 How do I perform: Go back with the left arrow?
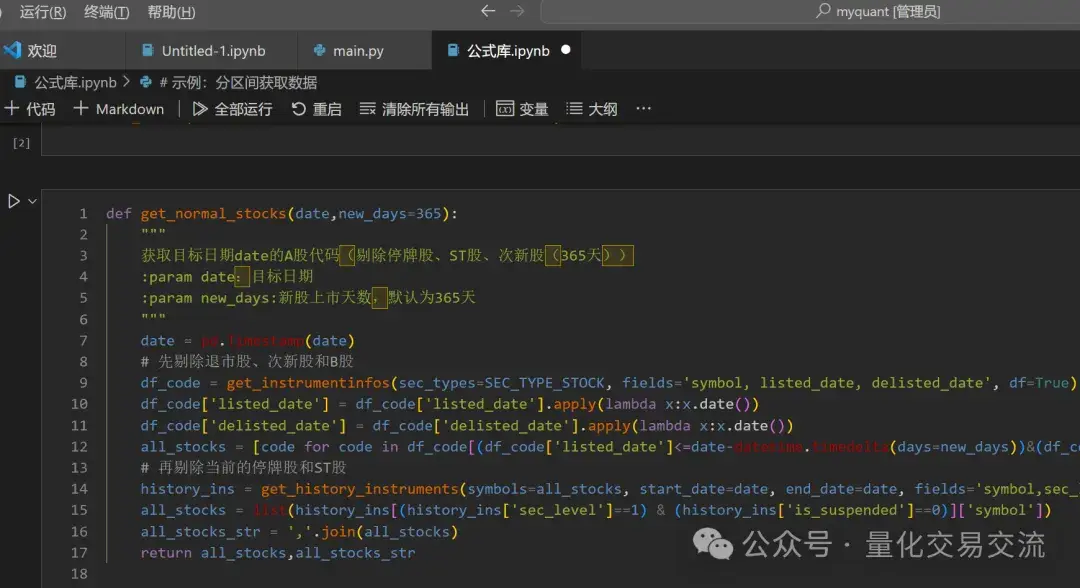coord(488,11)
